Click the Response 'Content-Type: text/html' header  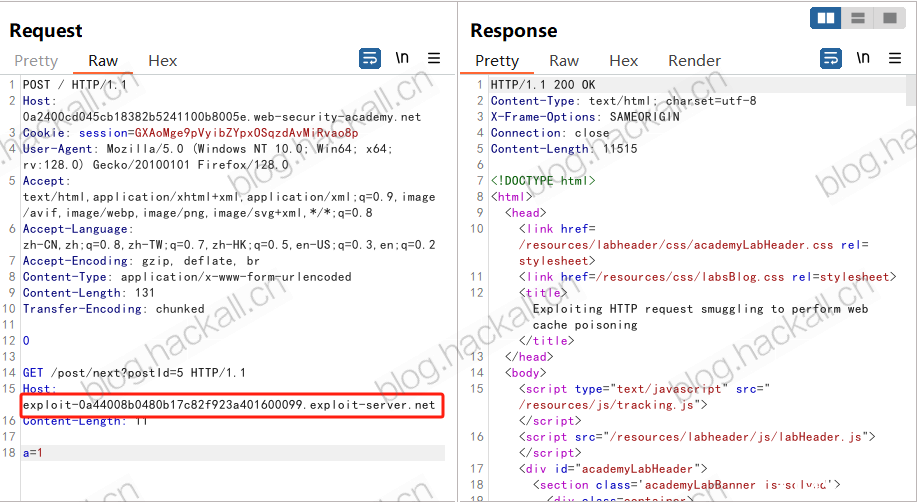[x=623, y=101]
